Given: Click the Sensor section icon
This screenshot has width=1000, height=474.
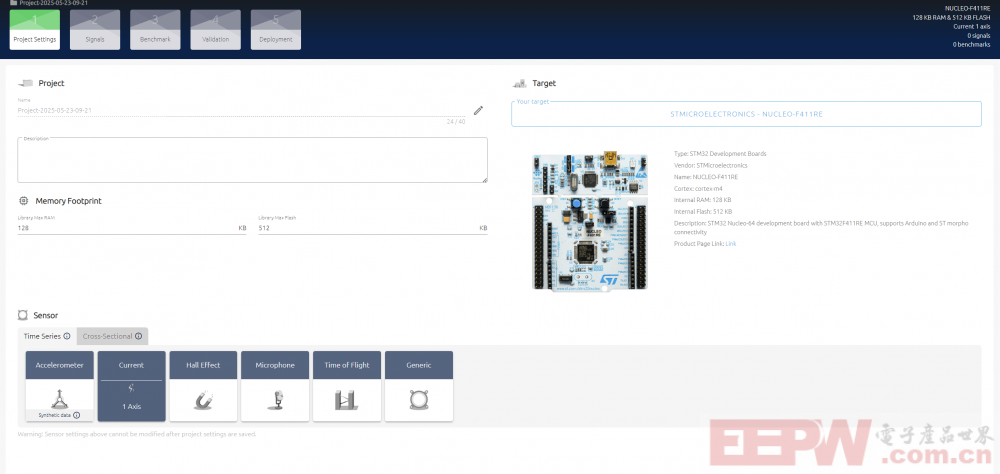Looking at the screenshot, I should (23, 315).
